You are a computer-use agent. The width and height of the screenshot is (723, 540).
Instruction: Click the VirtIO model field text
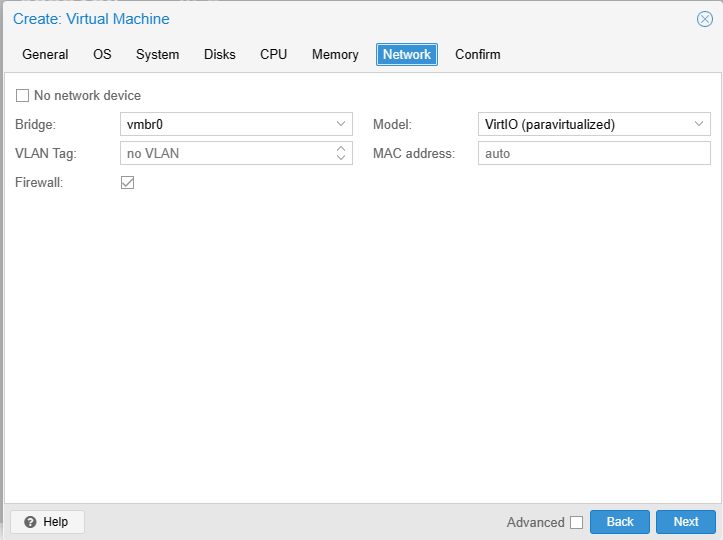pos(550,125)
